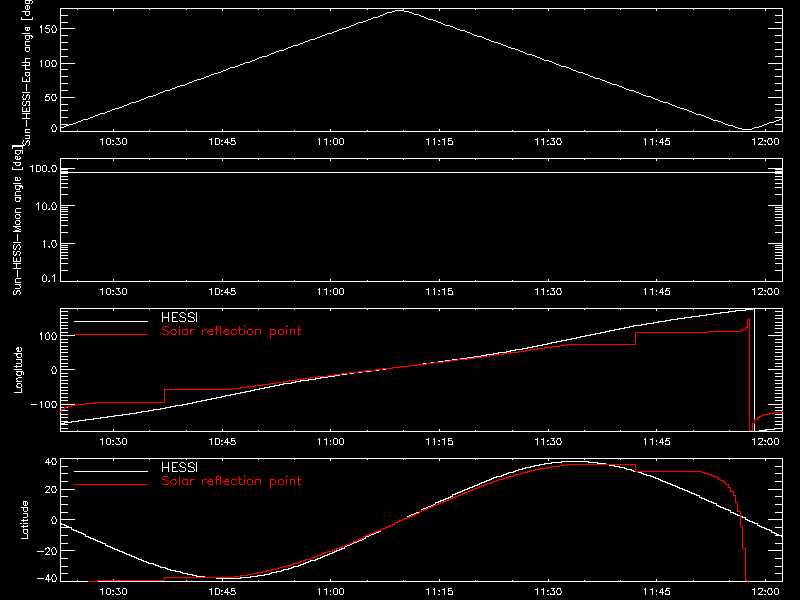Screen dimensions: 800x600
Task: Click 11:30 tick under Latitude plot
Action: click(548, 592)
